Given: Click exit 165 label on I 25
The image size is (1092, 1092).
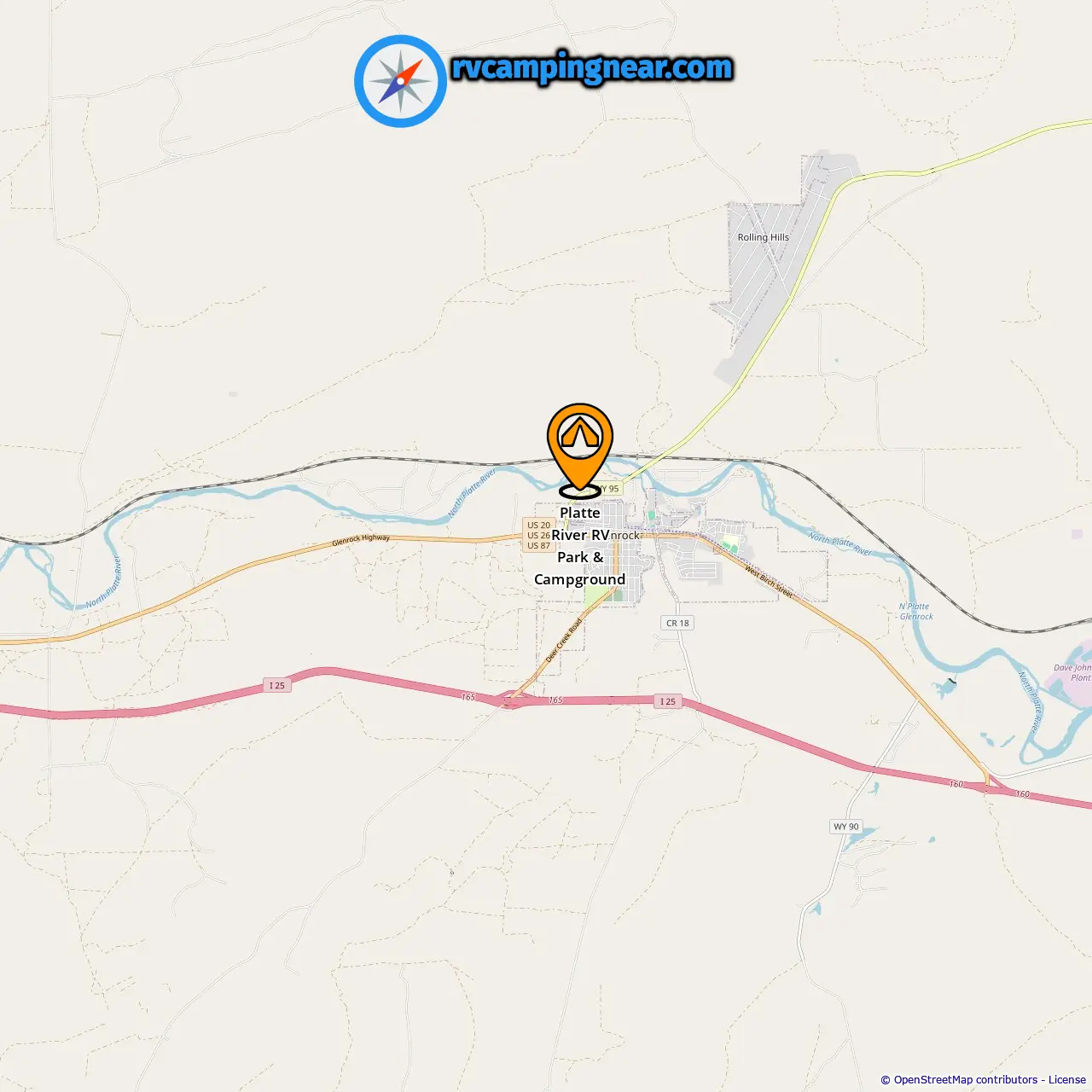Looking at the screenshot, I should pyautogui.click(x=468, y=697).
